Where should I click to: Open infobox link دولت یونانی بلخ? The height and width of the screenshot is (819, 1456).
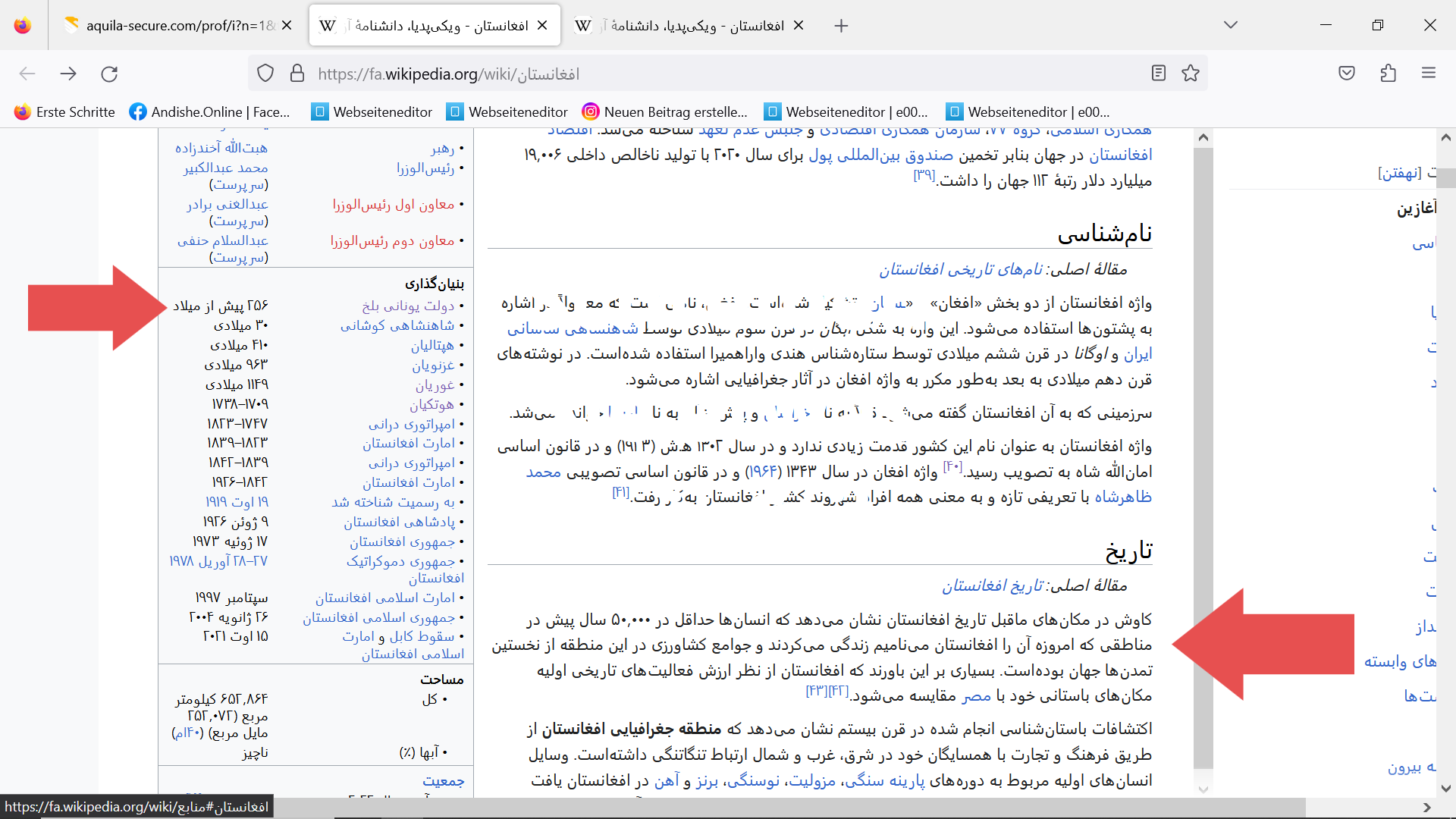(x=408, y=306)
